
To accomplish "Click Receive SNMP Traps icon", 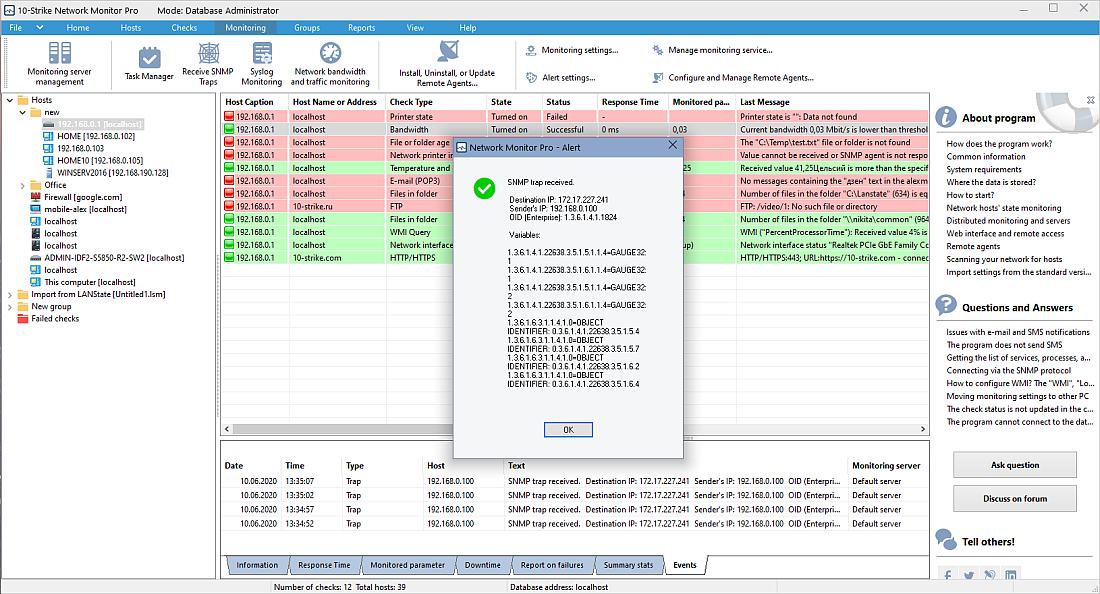I will [207, 64].
